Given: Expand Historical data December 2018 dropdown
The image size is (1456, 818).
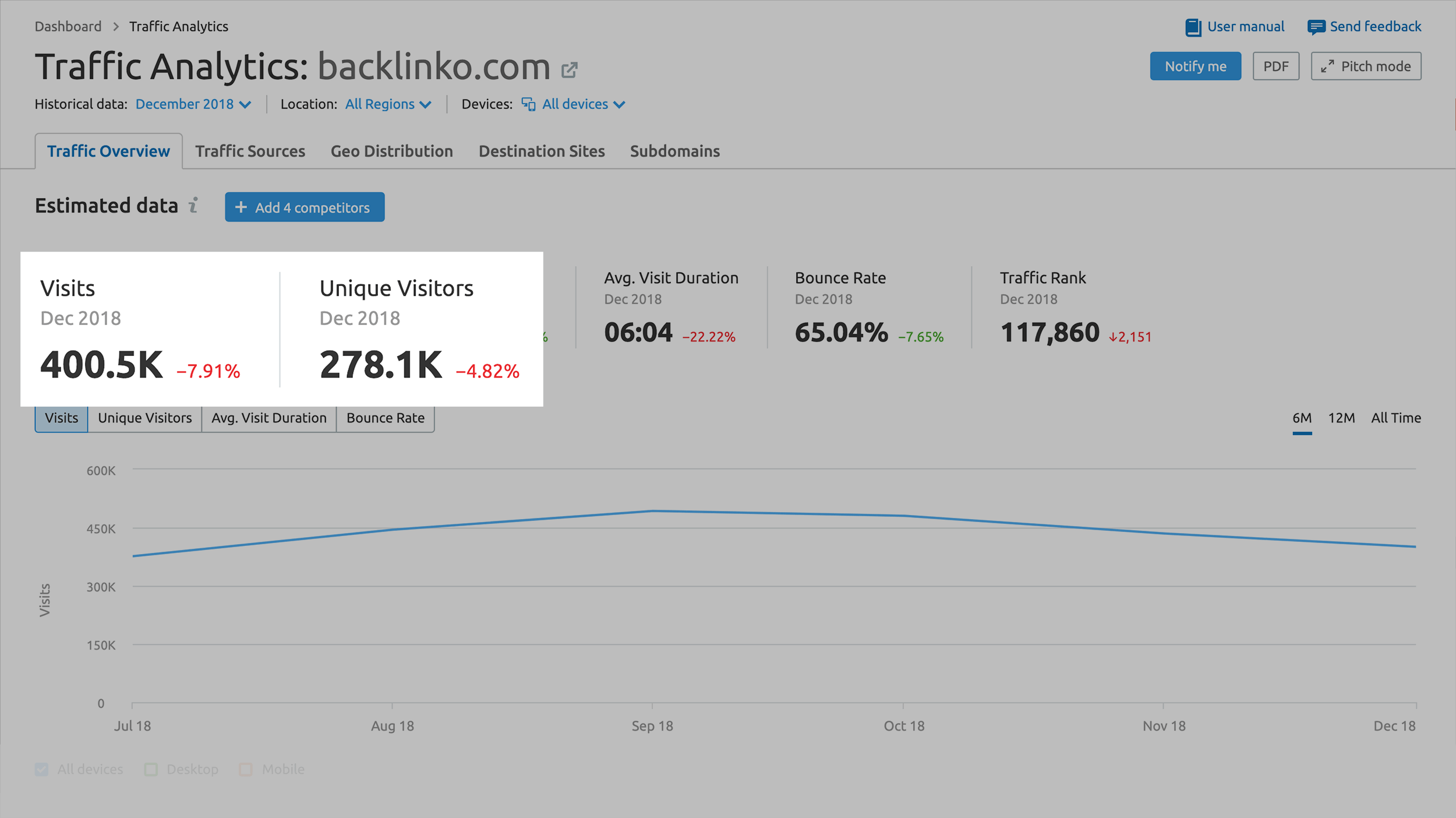Looking at the screenshot, I should point(192,104).
